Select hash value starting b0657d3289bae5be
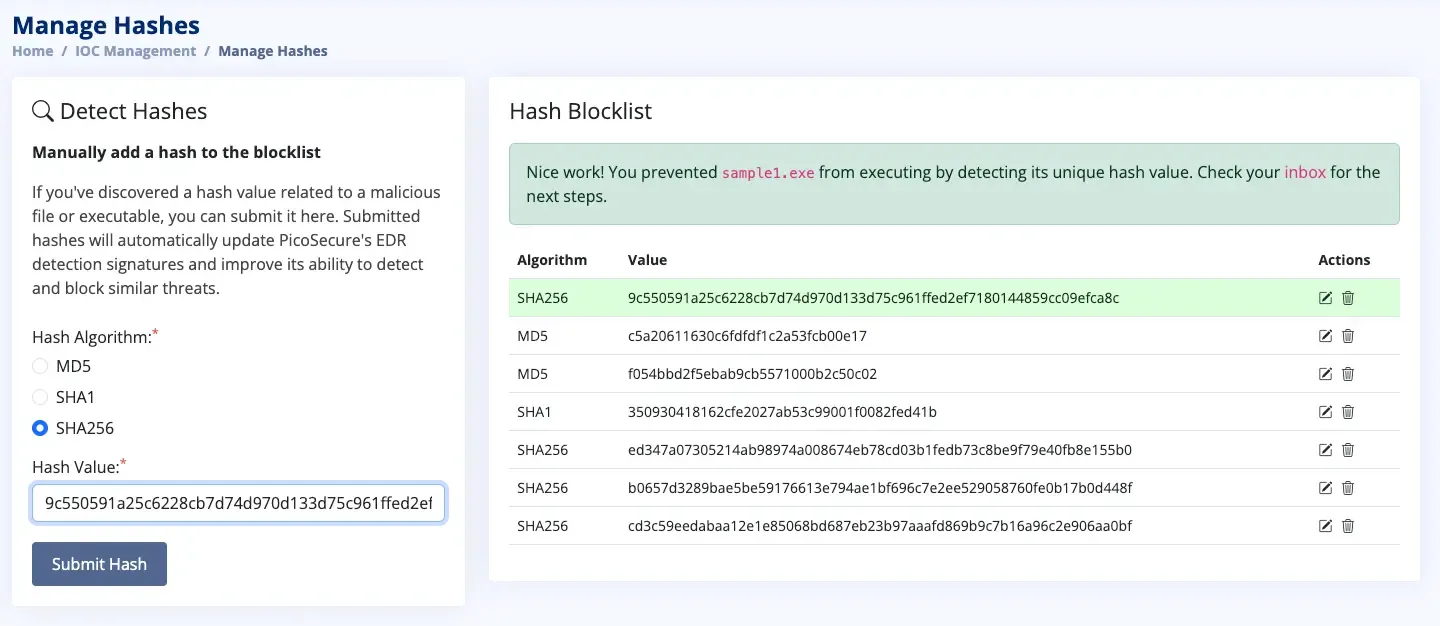The height and width of the screenshot is (626, 1440). click(880, 488)
